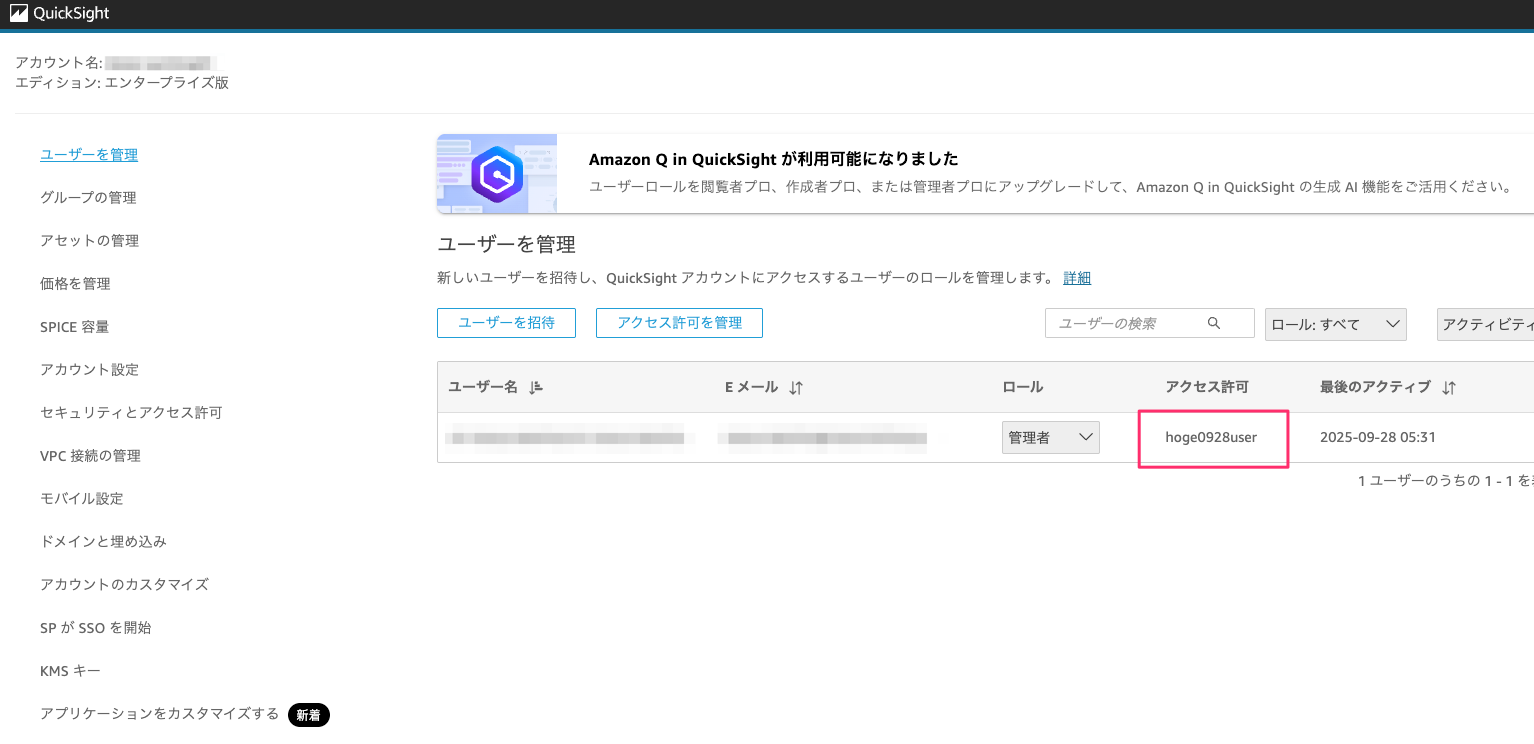Open グループの管理 in sidebar
Screen dimensions: 1534x744
tap(88, 197)
